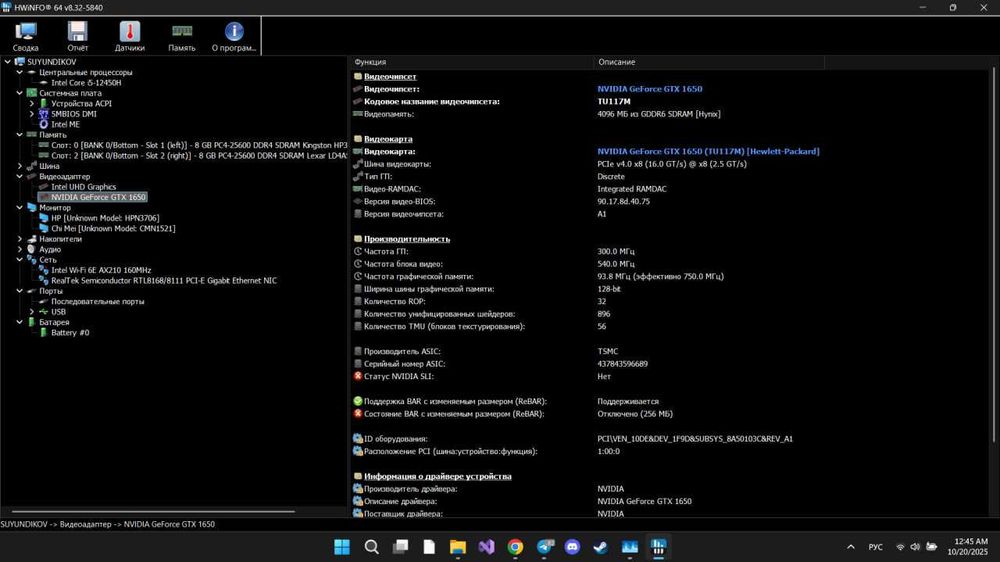The width and height of the screenshot is (1000, 562).
Task: Click the red Статус NVIDIA SLI icon
Action: click(x=358, y=376)
